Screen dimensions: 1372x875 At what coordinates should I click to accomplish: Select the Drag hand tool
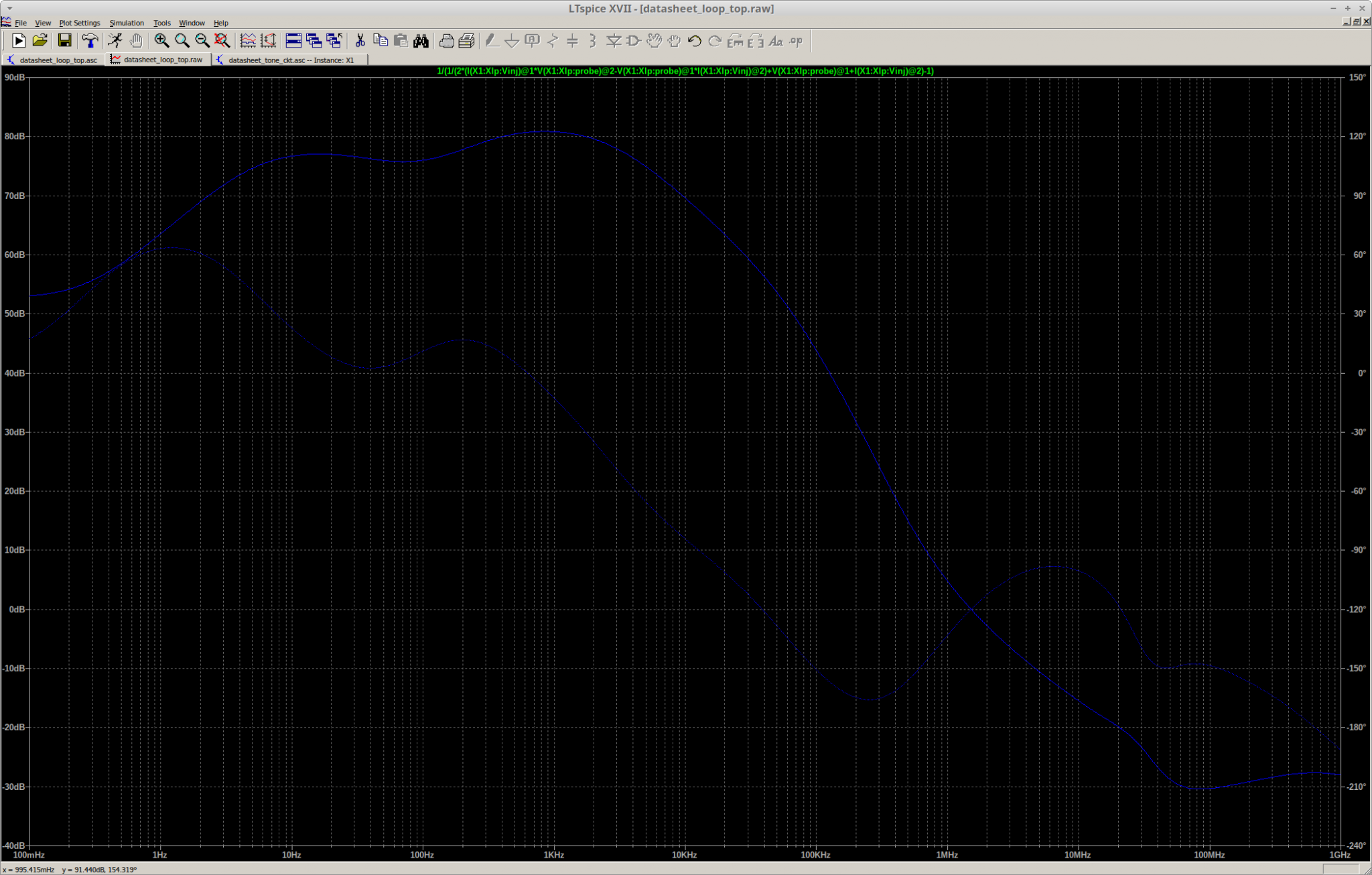click(674, 41)
